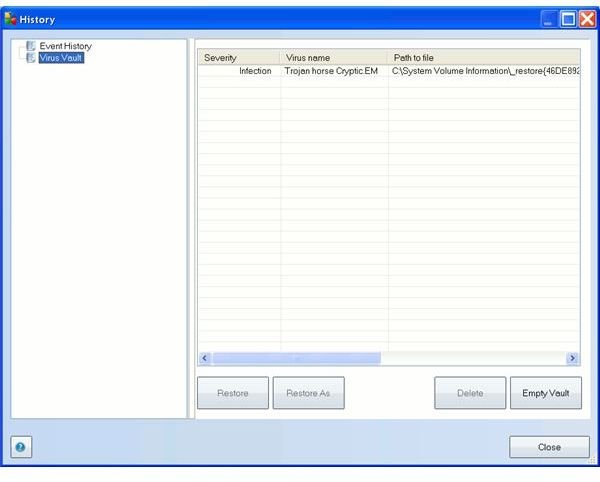The height and width of the screenshot is (482, 600).
Task: Click the Close button at bottom
Action: click(x=549, y=447)
